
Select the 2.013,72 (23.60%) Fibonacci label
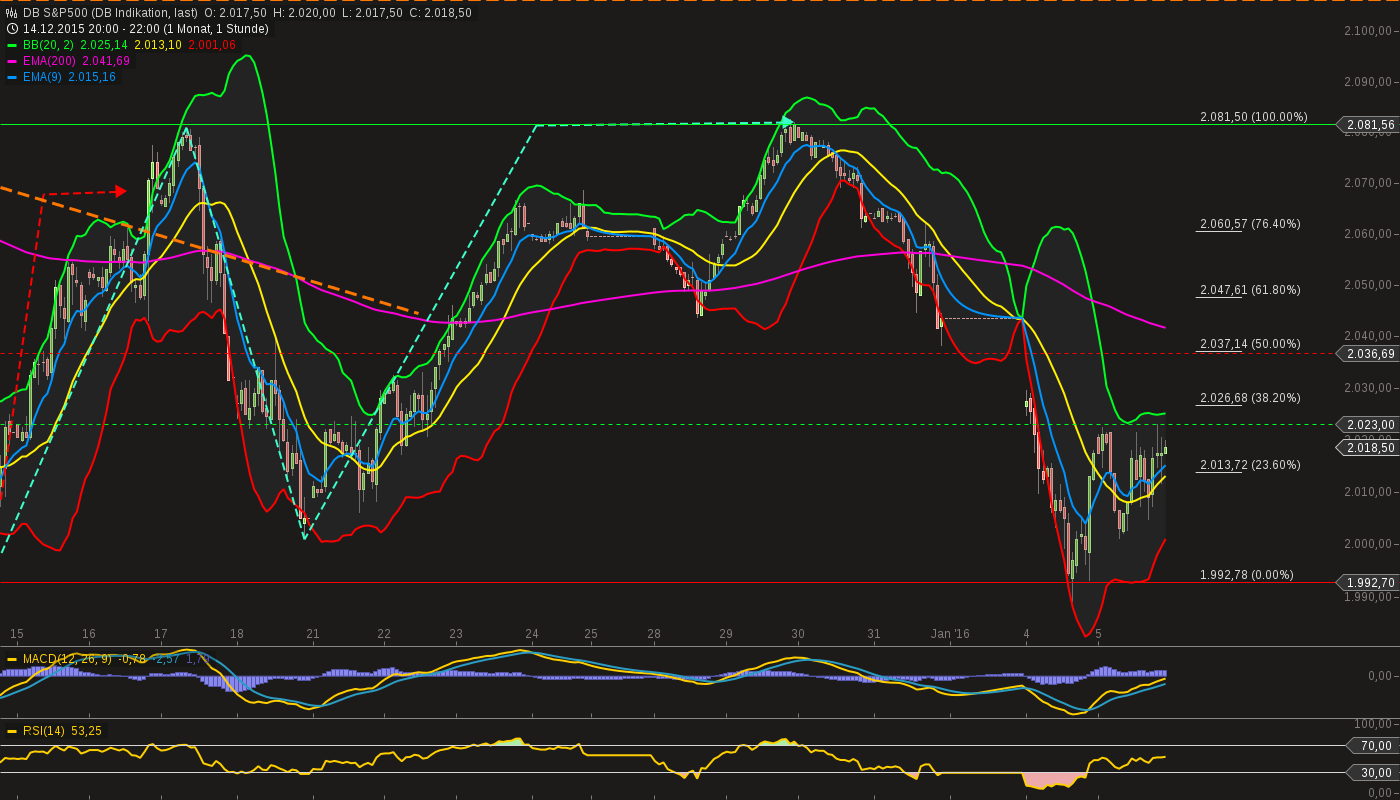pyautogui.click(x=1250, y=465)
